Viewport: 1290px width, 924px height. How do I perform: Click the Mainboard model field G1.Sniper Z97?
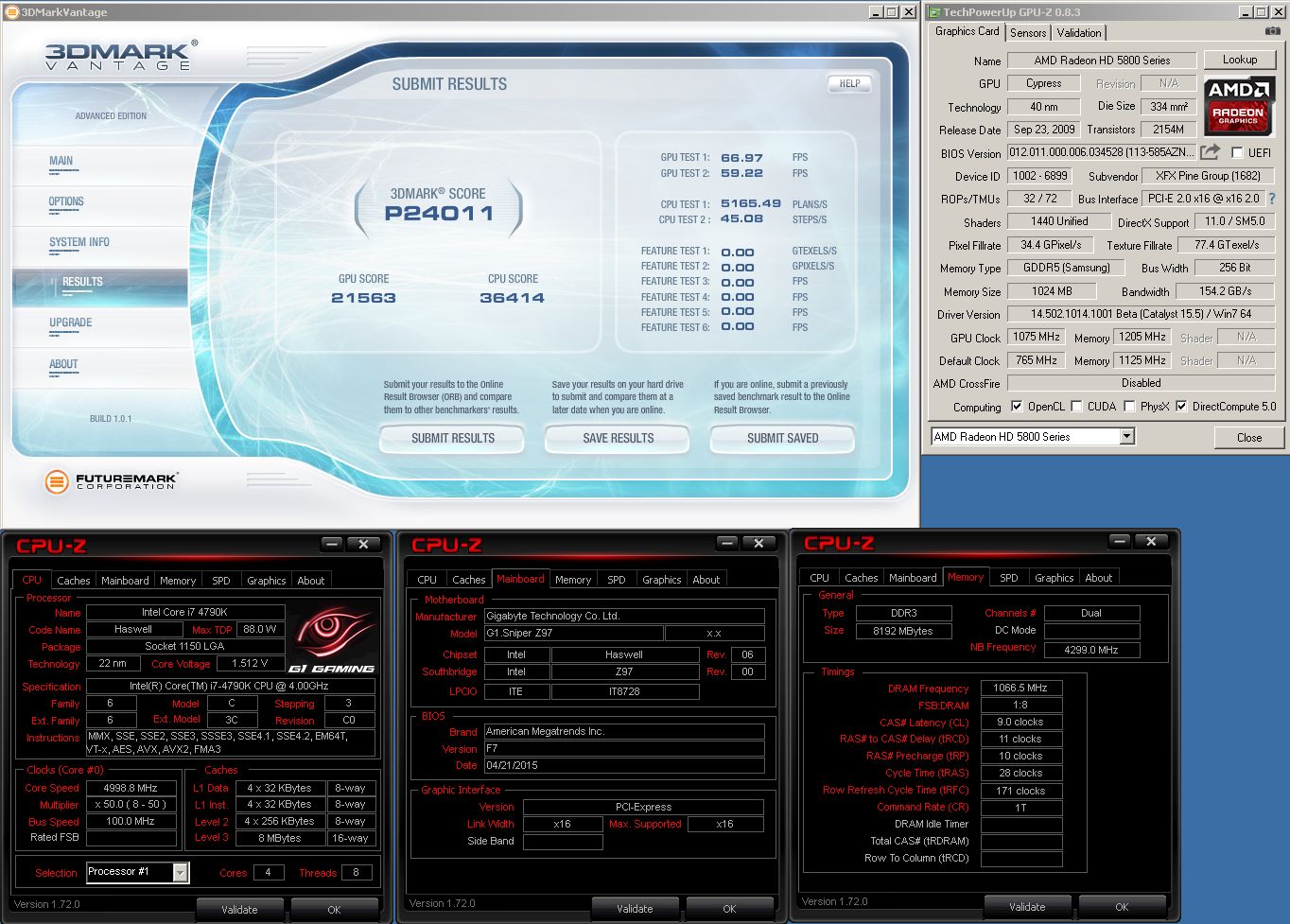pyautogui.click(x=573, y=634)
